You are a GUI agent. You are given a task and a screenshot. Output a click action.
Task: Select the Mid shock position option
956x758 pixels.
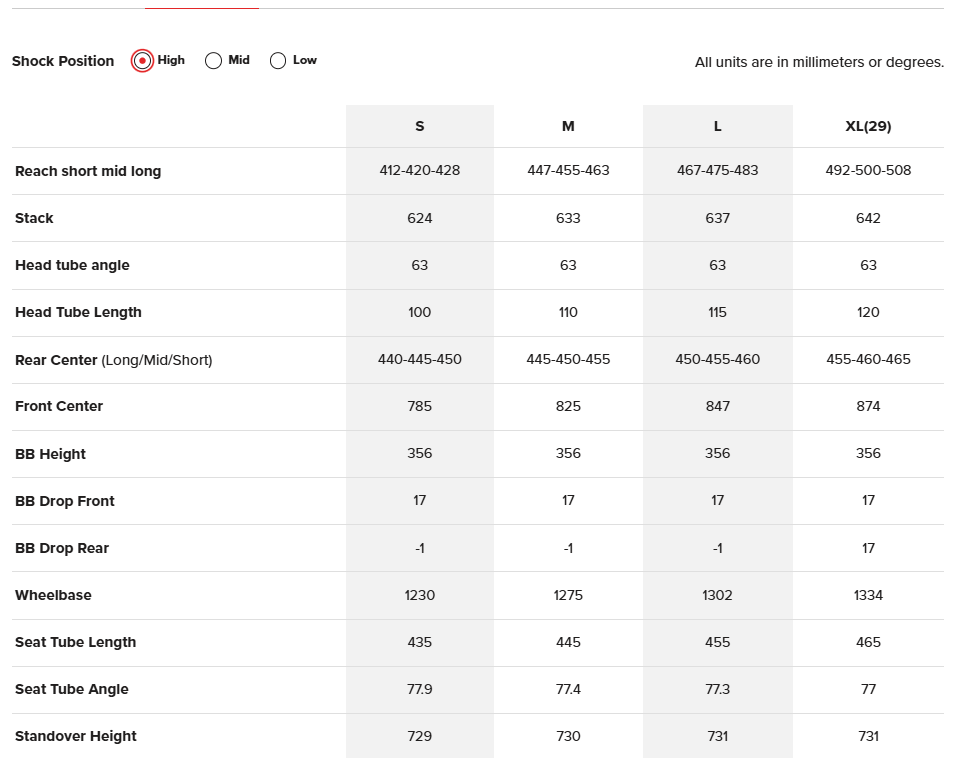pyautogui.click(x=213, y=61)
